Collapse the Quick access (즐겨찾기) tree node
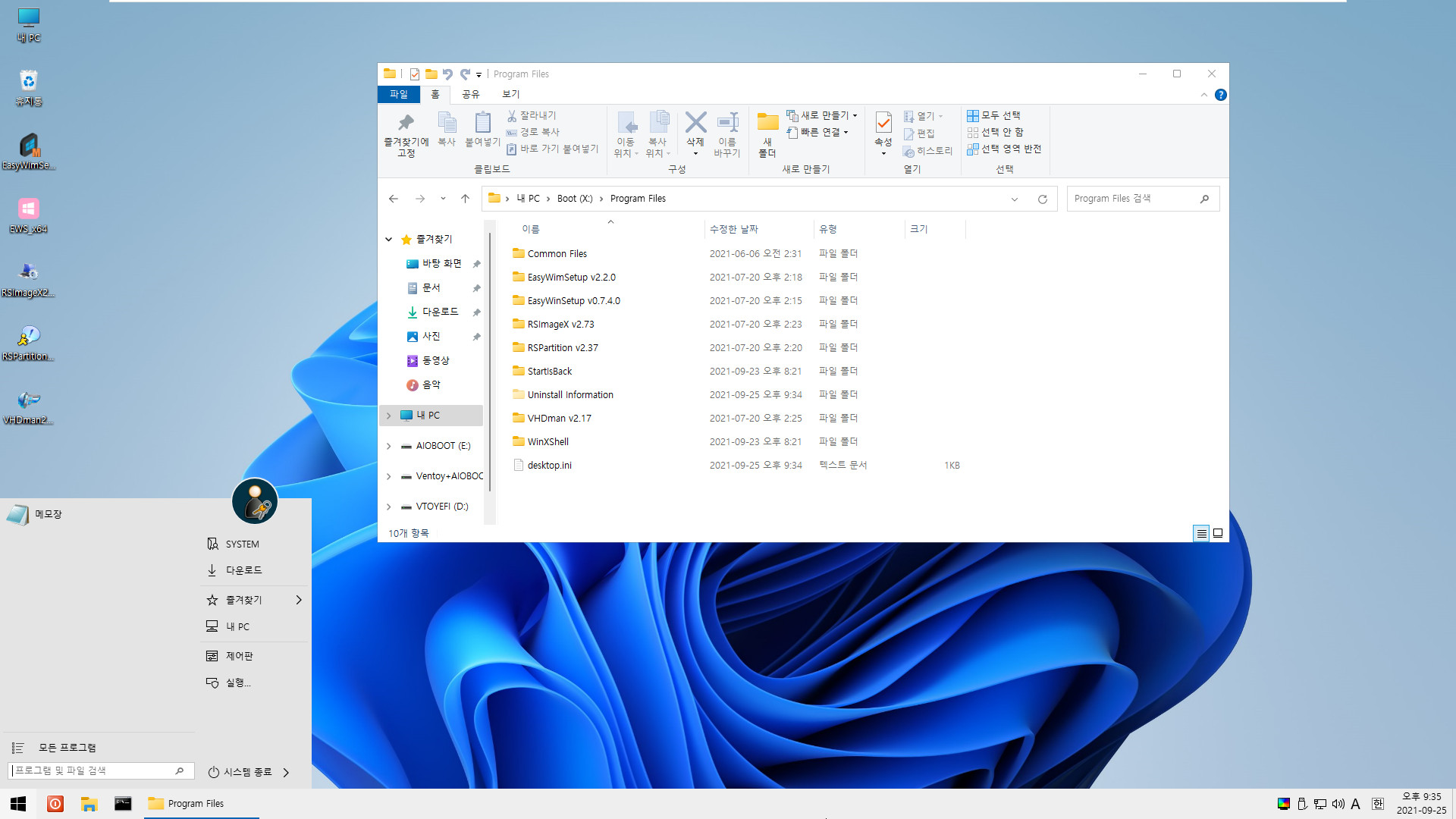Image resolution: width=1456 pixels, height=819 pixels. (389, 240)
